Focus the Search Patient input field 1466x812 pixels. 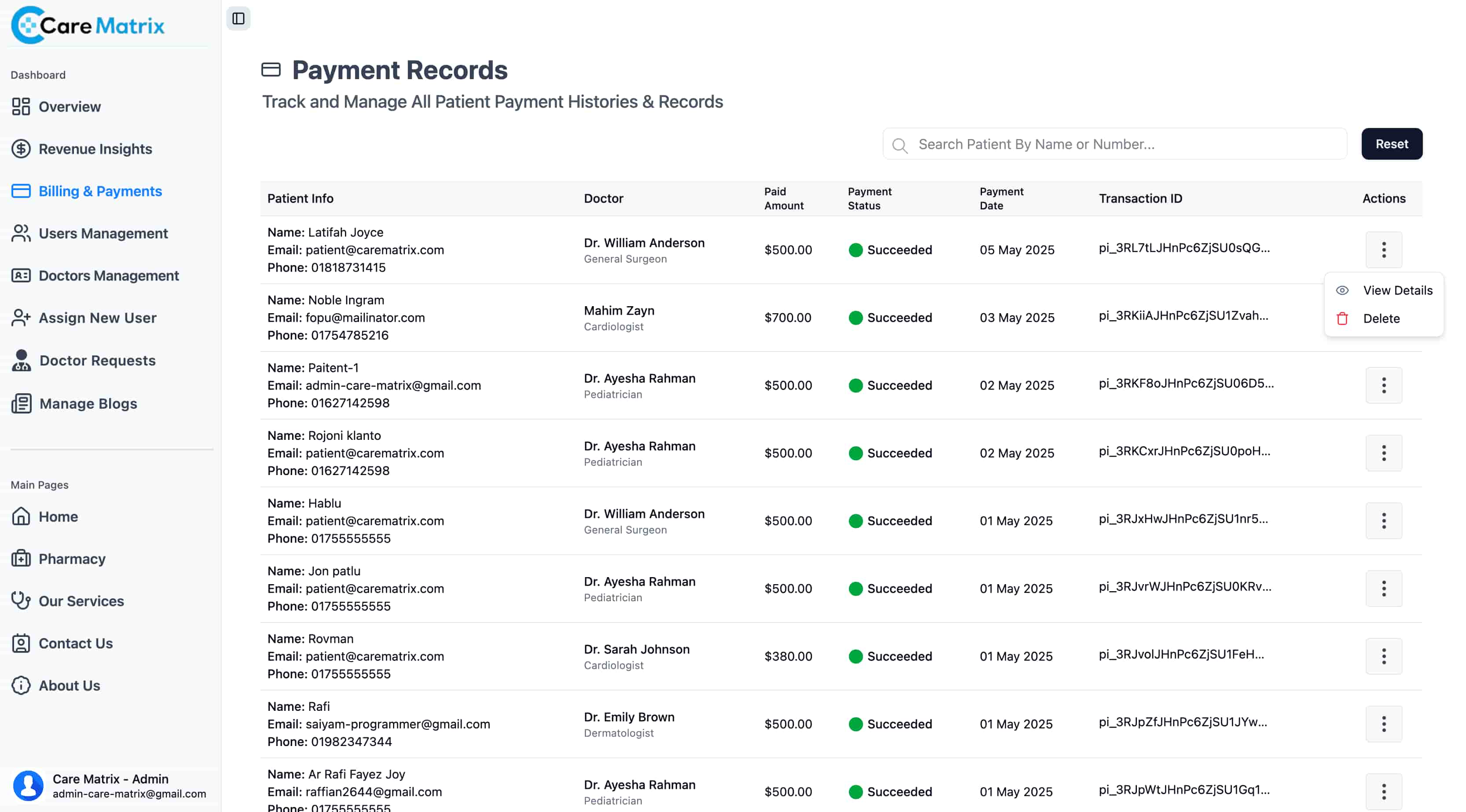pos(1114,144)
